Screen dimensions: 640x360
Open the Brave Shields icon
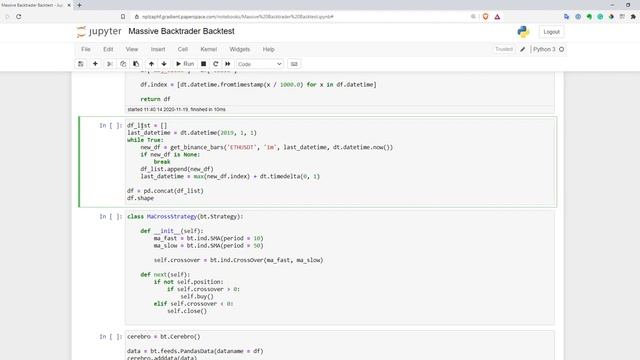485,17
